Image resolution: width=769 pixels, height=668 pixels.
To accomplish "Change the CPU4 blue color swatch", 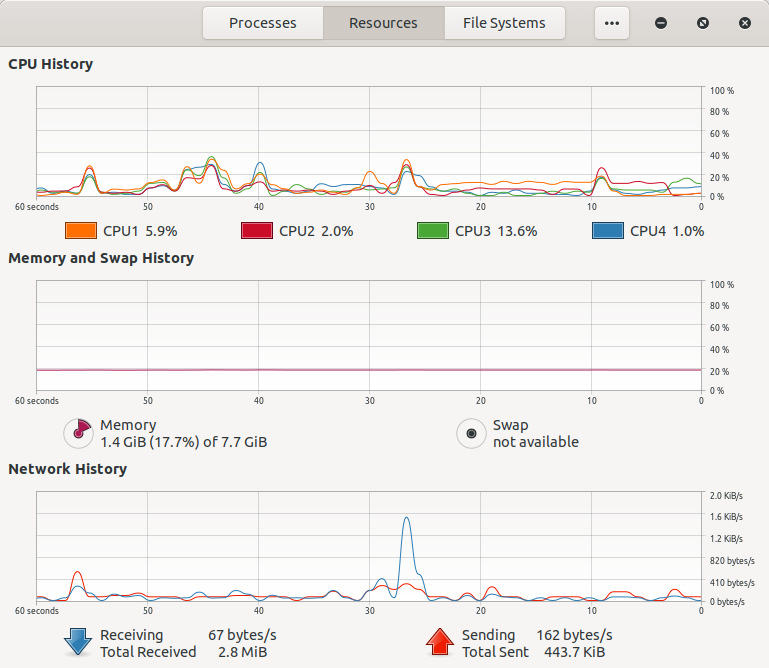I will pyautogui.click(x=608, y=231).
